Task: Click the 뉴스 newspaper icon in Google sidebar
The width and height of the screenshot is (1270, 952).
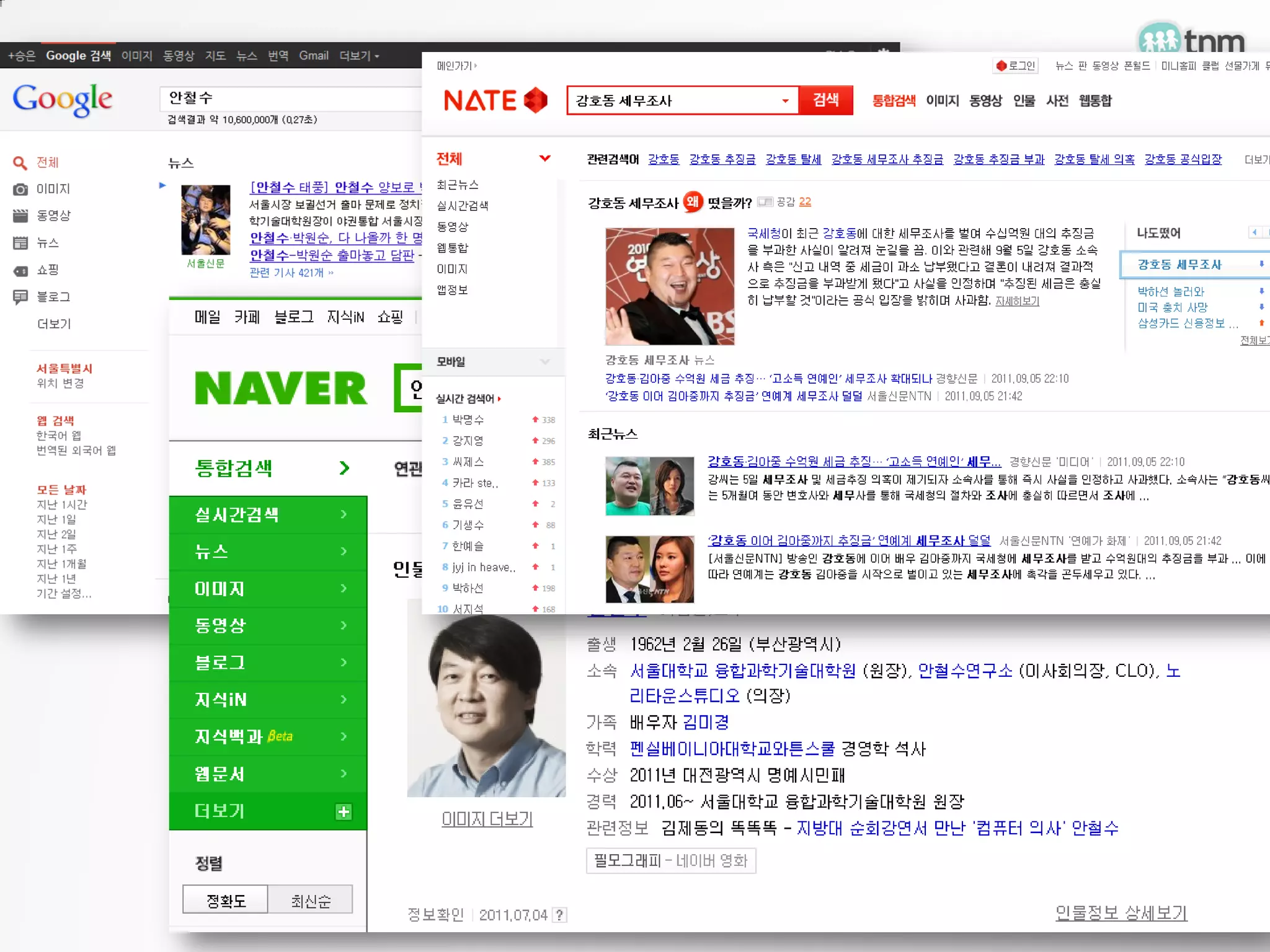Action: 20,243
